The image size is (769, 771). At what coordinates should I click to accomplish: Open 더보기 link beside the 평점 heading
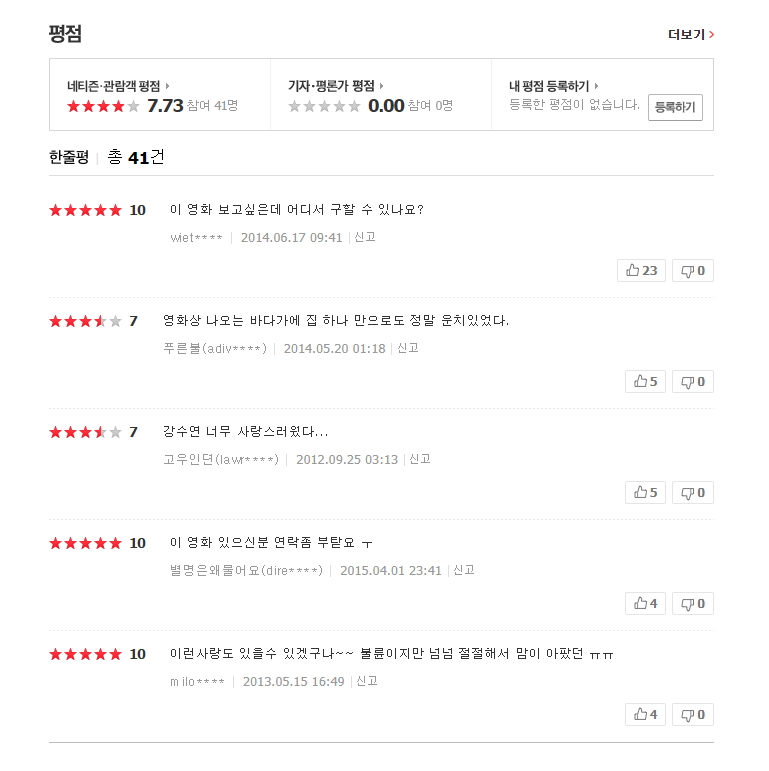click(x=691, y=35)
